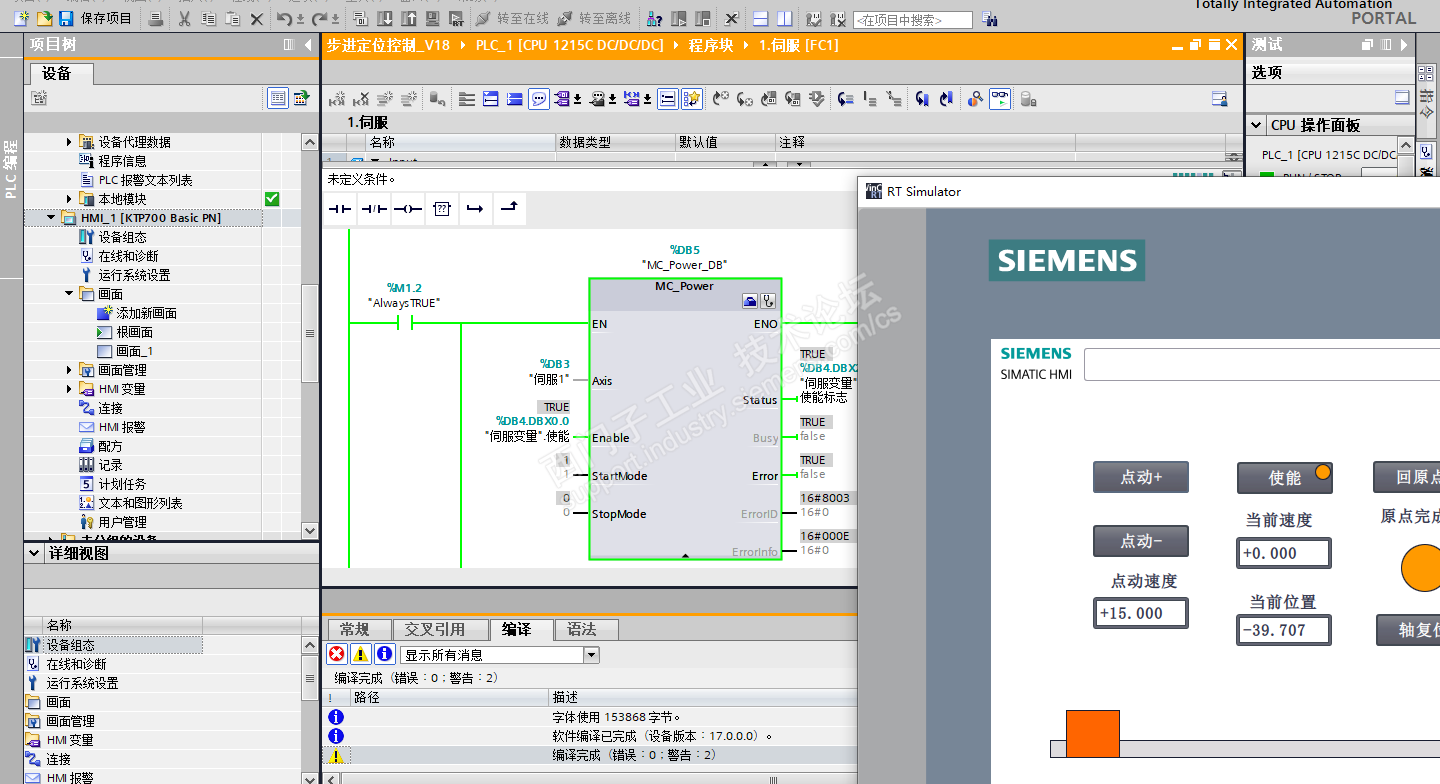Expand the 本地模块 tree node
Viewport: 1440px width, 784px height.
(69, 199)
